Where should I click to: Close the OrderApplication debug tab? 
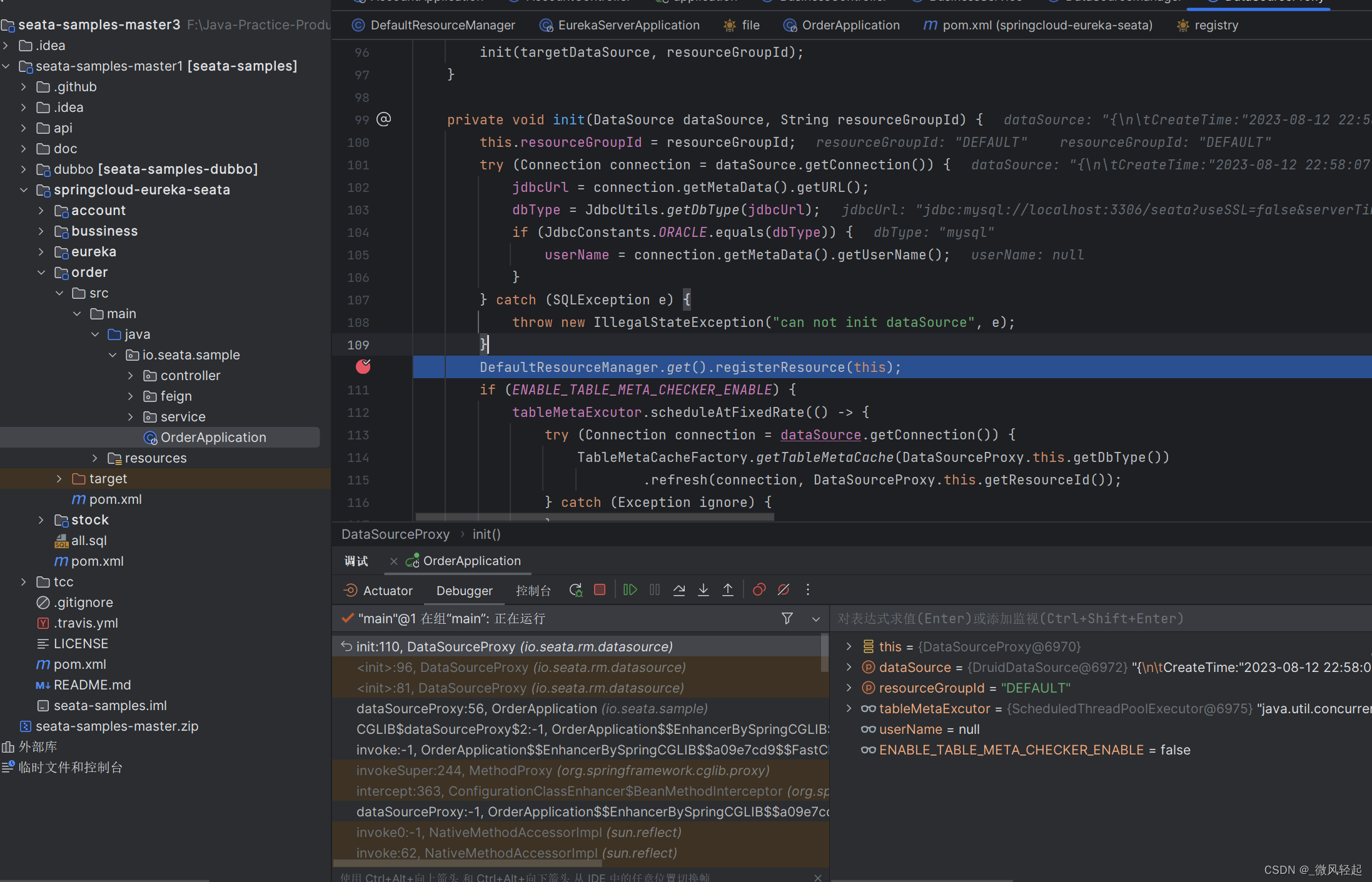[393, 561]
